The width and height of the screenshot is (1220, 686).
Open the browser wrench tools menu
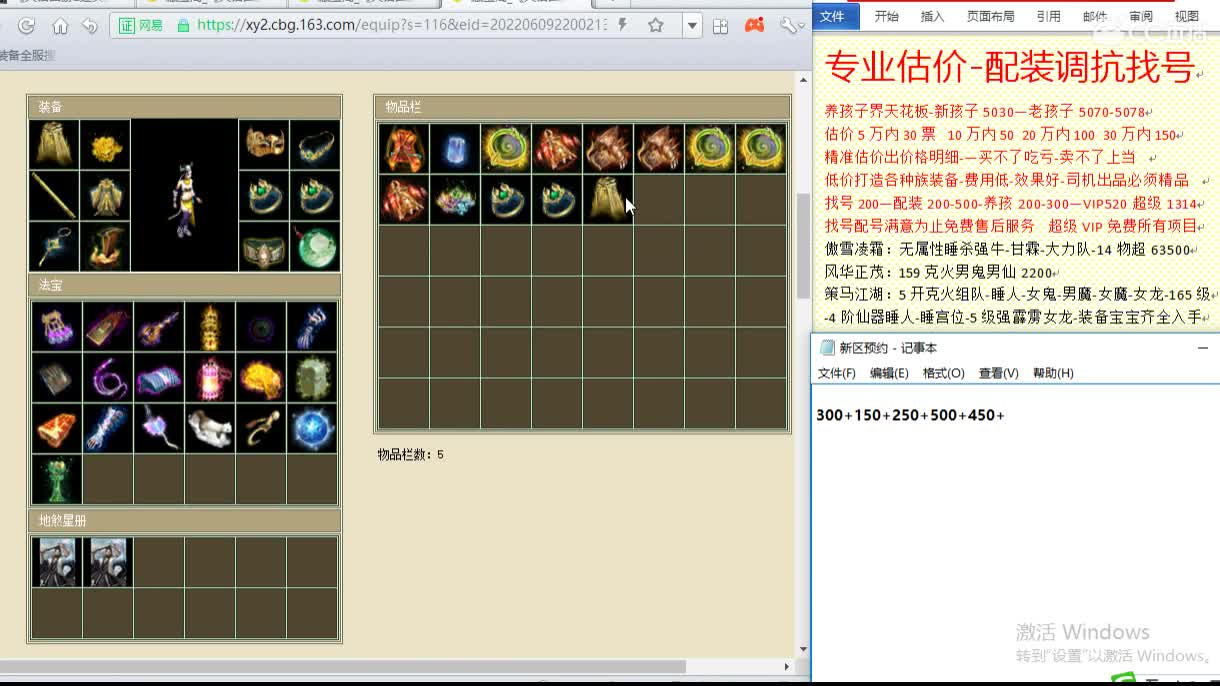click(789, 25)
